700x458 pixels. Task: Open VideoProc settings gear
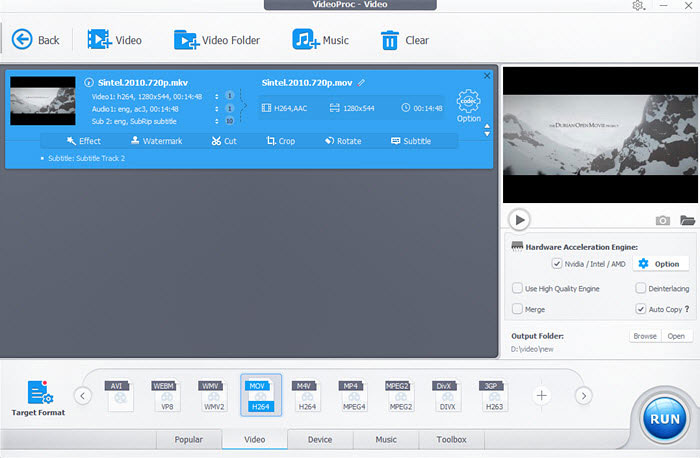[638, 5]
